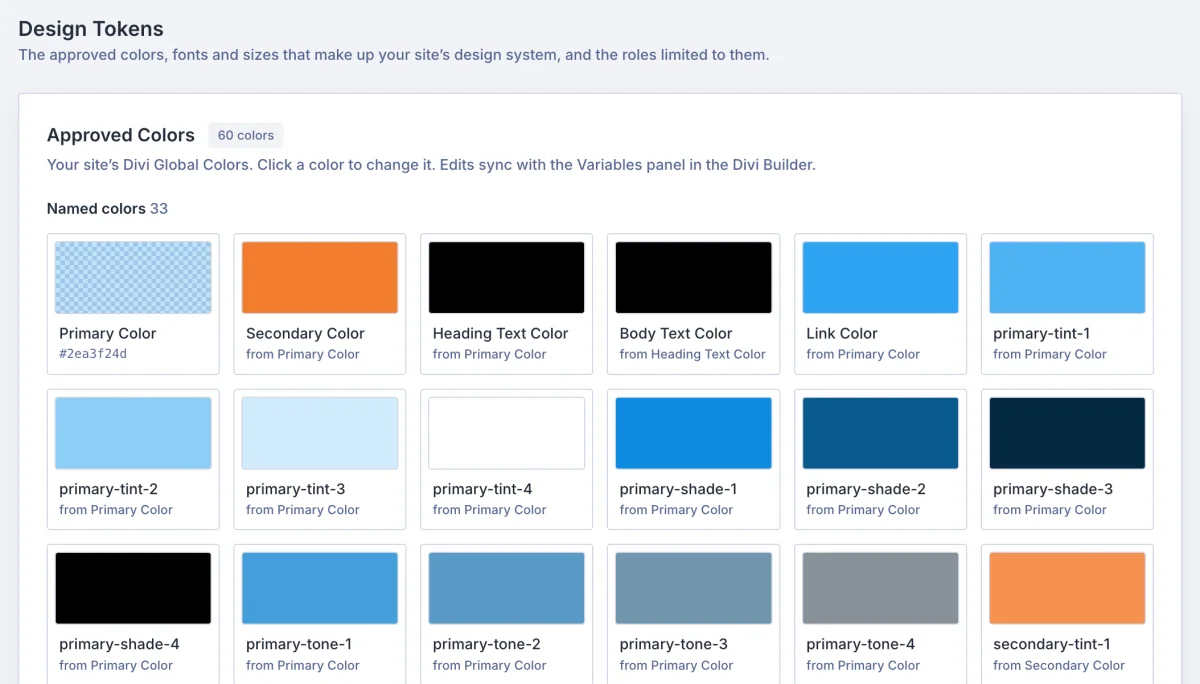Click 'from Primary Color' under Secondary Color
This screenshot has width=1200, height=684.
[303, 354]
